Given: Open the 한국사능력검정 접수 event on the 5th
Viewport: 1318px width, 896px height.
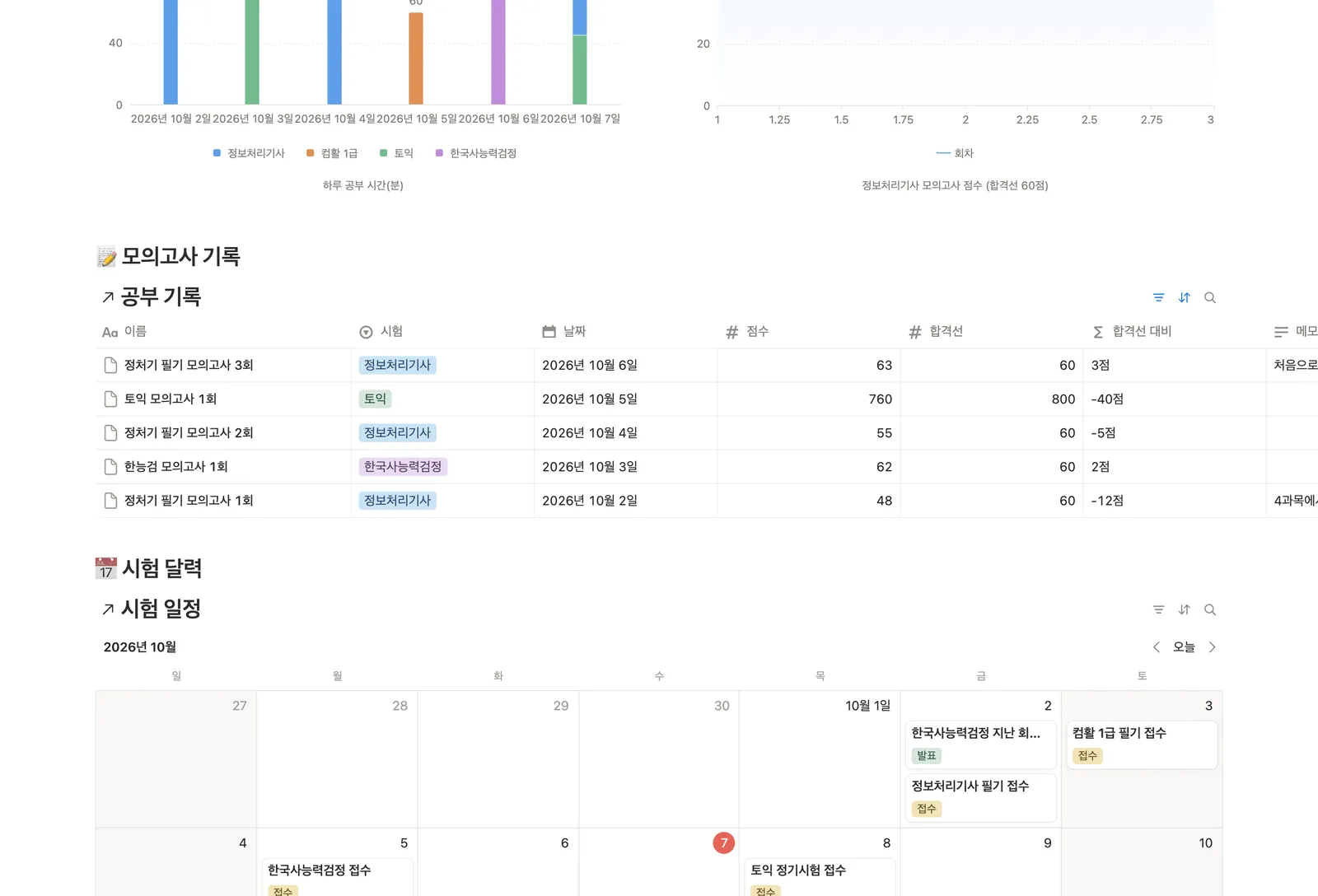Looking at the screenshot, I should (337, 877).
